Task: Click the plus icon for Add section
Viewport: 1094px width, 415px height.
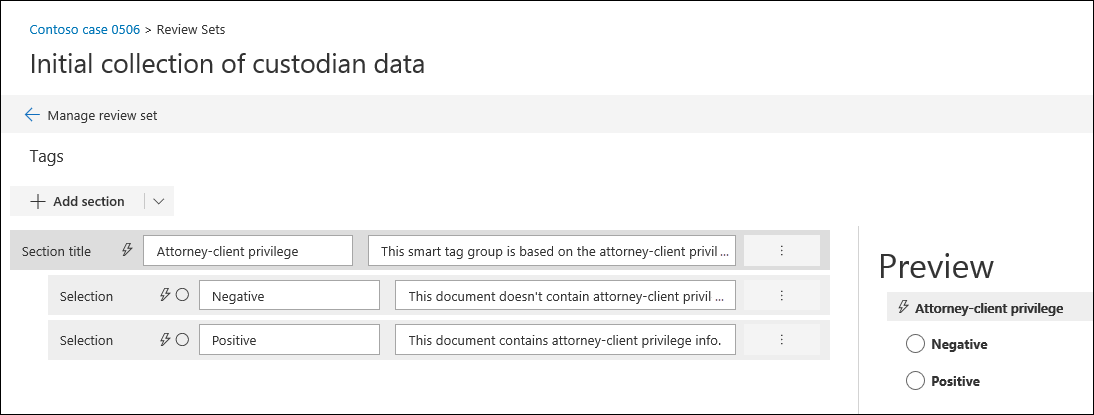Action: (38, 201)
